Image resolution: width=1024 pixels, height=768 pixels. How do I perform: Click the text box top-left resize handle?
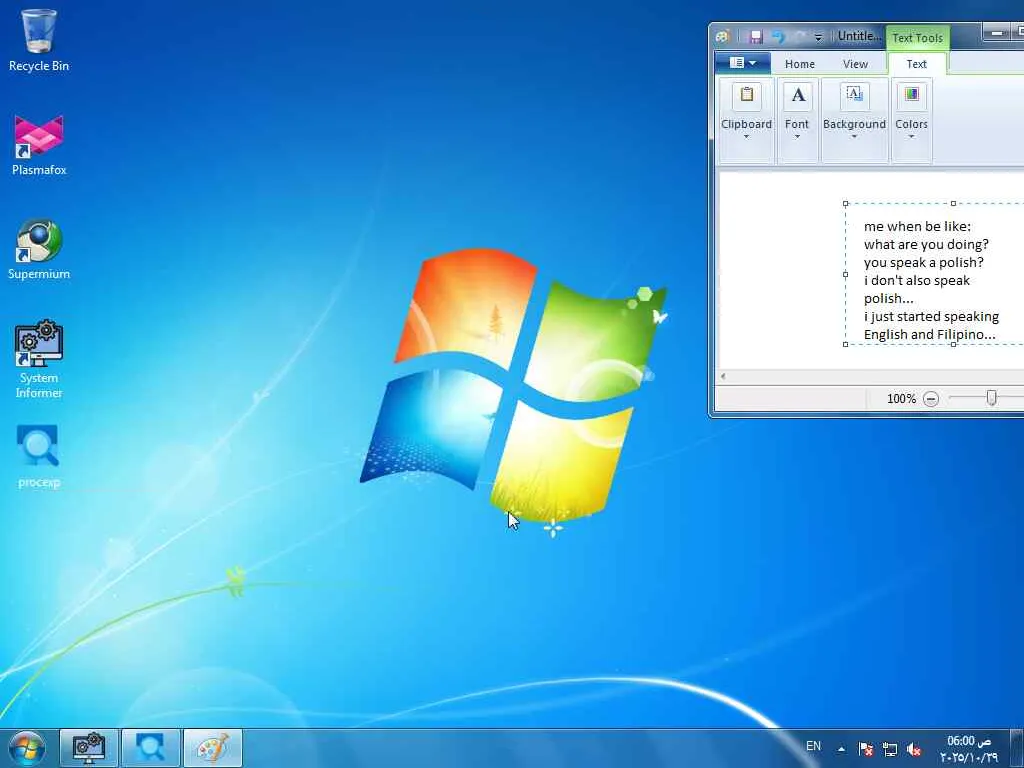click(x=846, y=204)
